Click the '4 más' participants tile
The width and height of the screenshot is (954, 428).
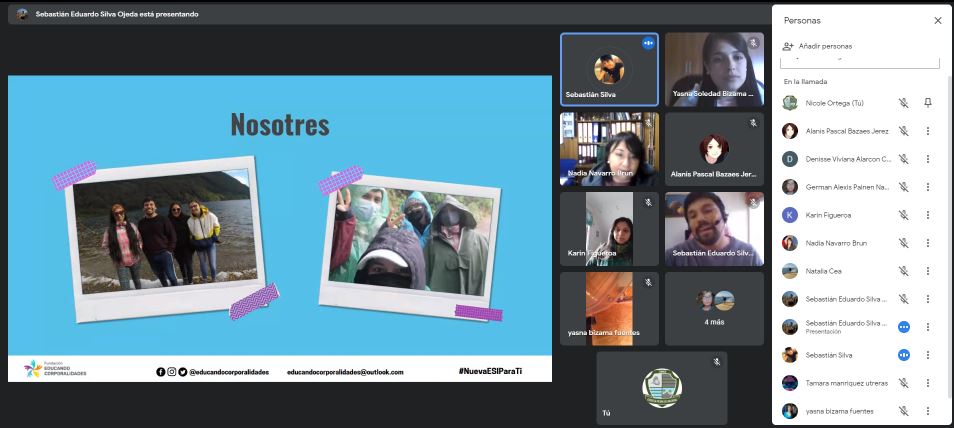click(x=714, y=308)
